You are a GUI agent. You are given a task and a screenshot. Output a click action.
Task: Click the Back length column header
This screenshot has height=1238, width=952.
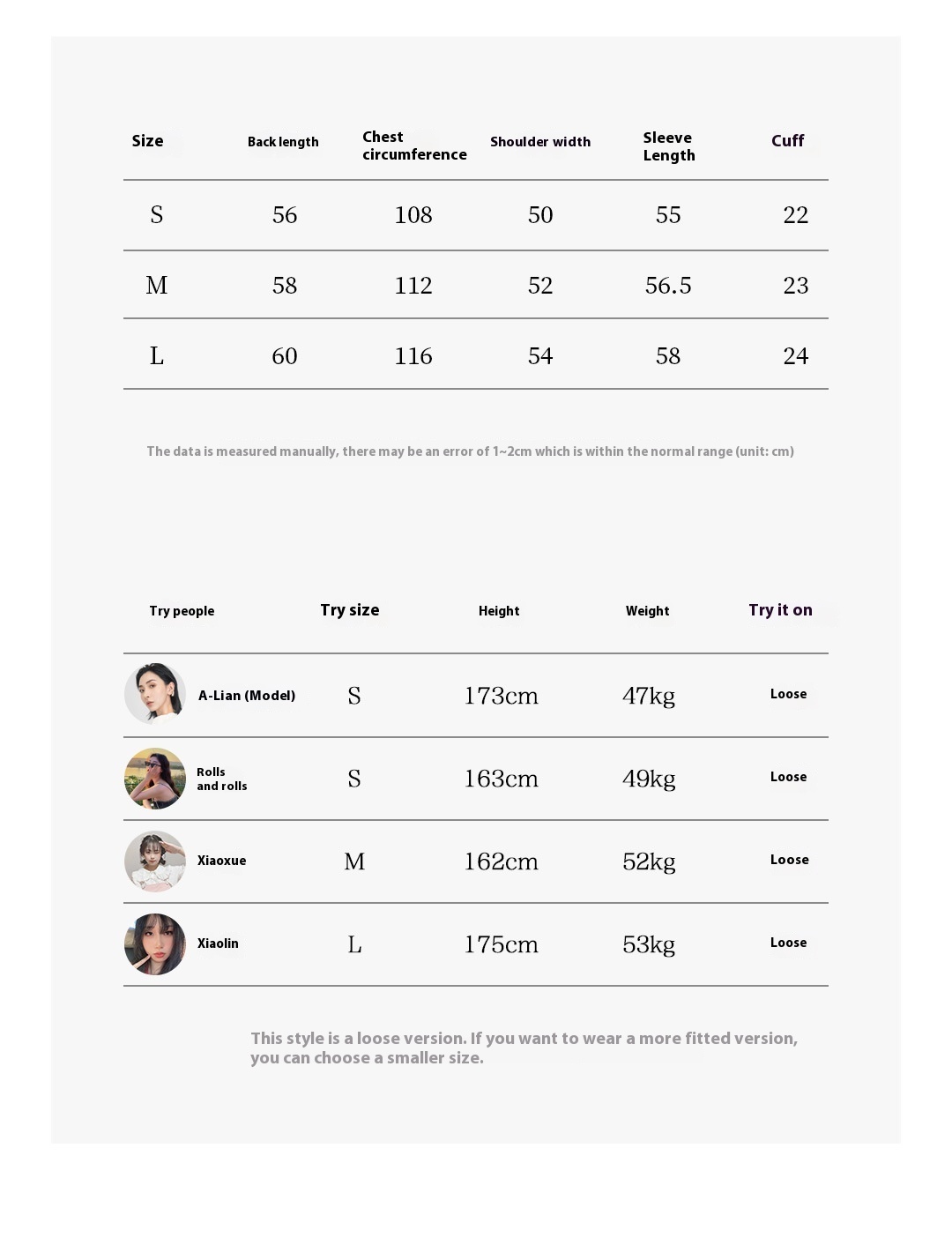(x=283, y=142)
